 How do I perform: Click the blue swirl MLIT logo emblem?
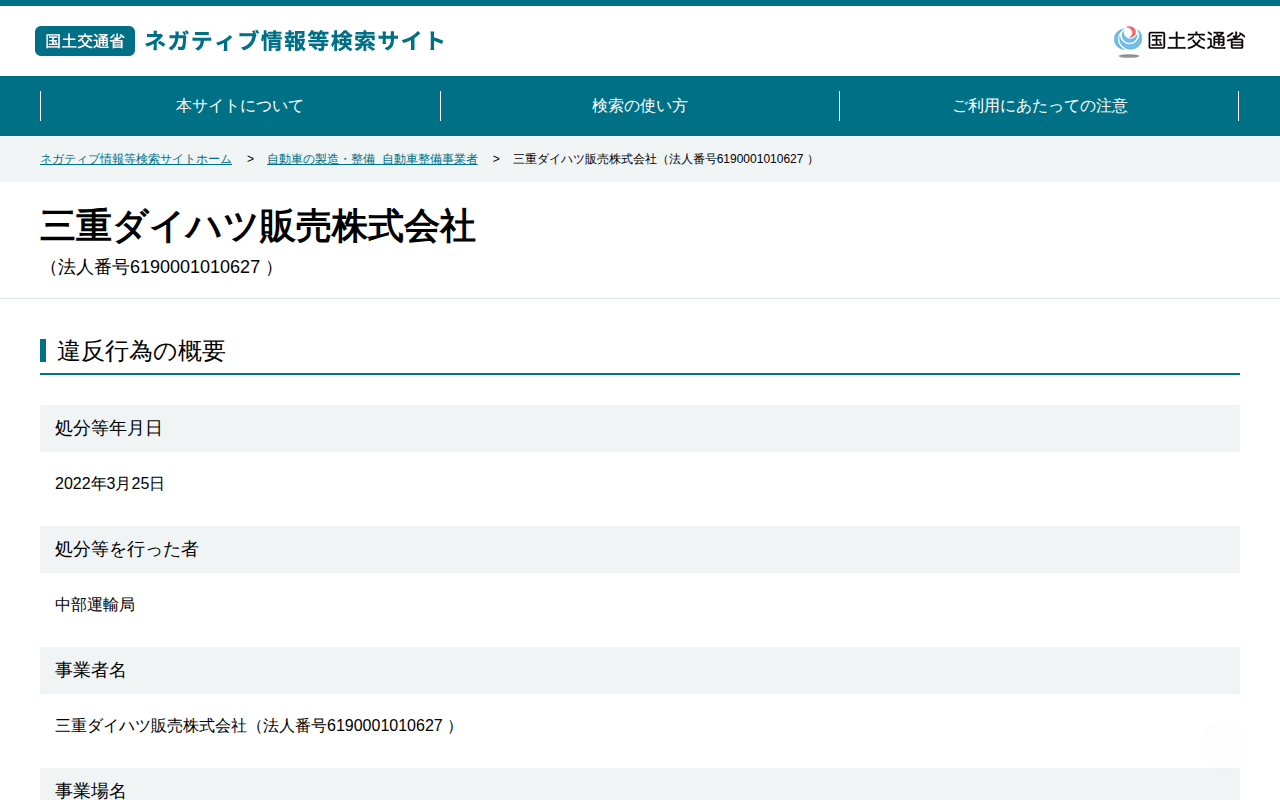click(x=1128, y=41)
